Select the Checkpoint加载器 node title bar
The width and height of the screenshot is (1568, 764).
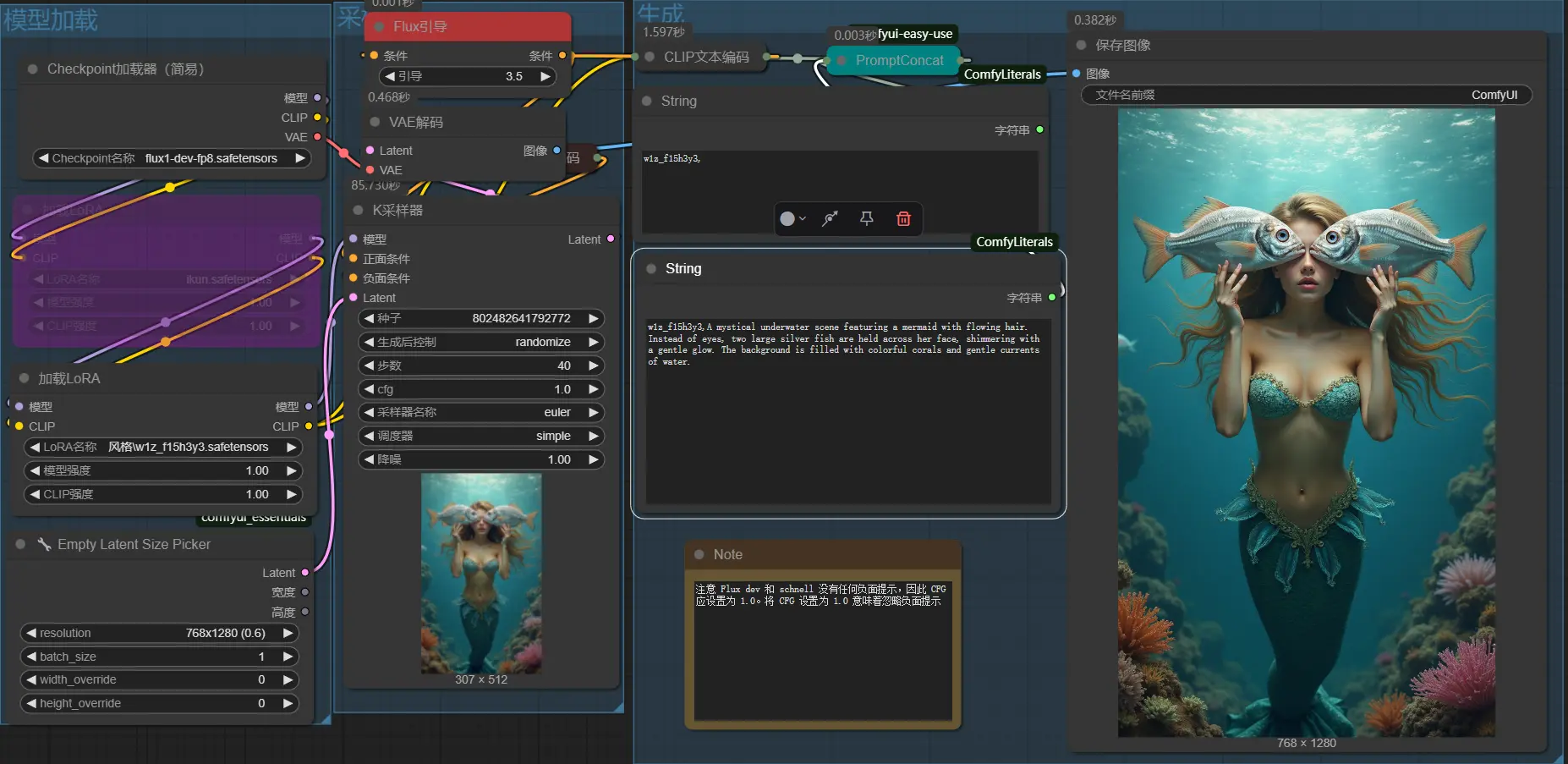click(x=125, y=69)
